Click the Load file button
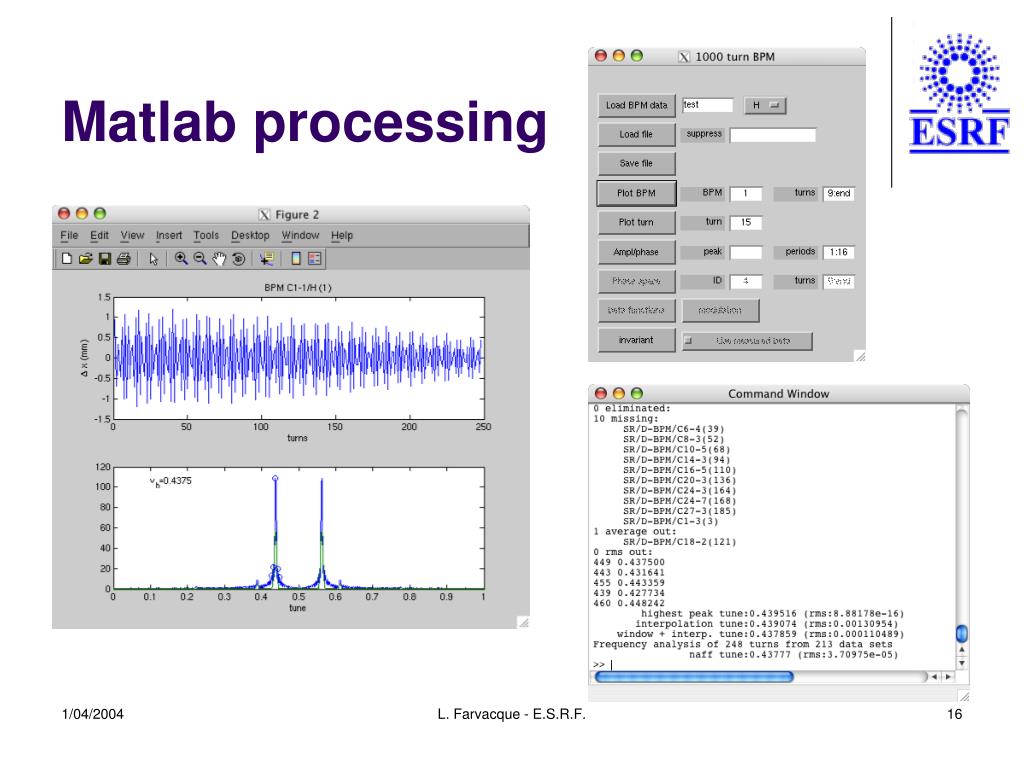The width and height of the screenshot is (1024, 768). [637, 135]
